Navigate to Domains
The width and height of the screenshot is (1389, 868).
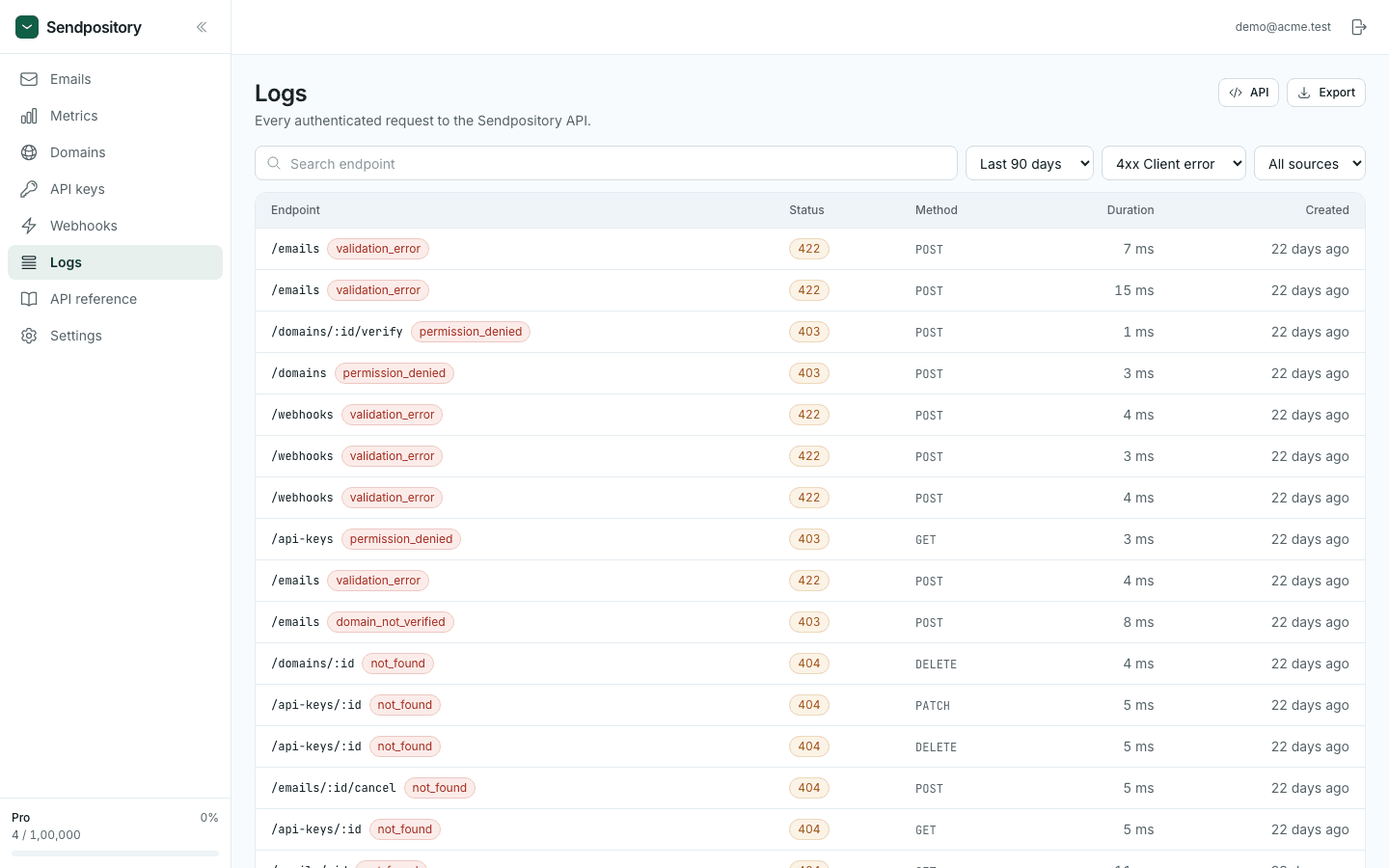pos(115,152)
